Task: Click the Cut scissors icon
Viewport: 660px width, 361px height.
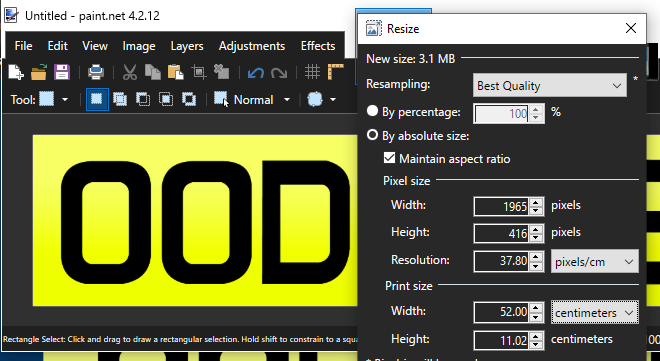Action: coord(130,72)
